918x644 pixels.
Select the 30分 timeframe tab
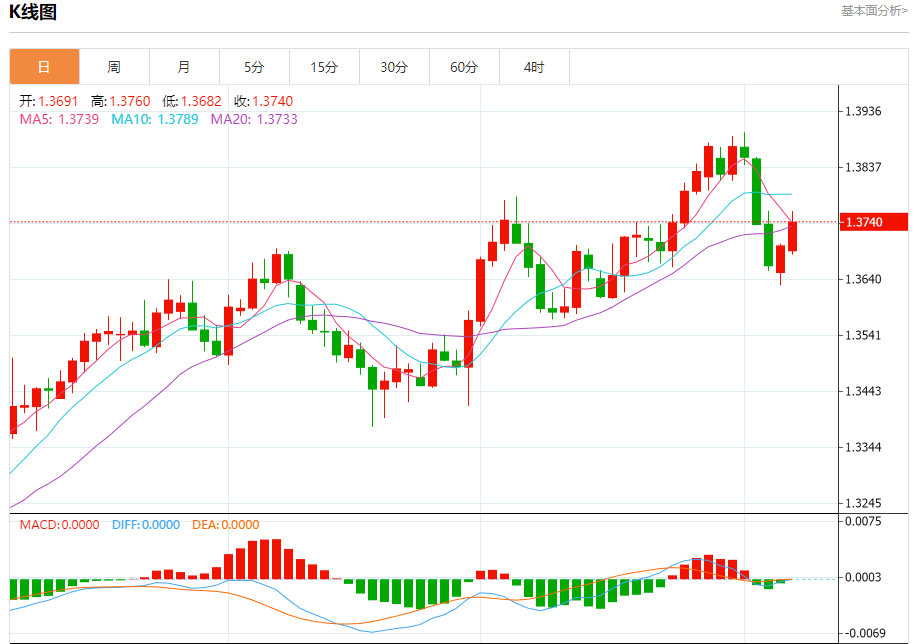click(394, 67)
